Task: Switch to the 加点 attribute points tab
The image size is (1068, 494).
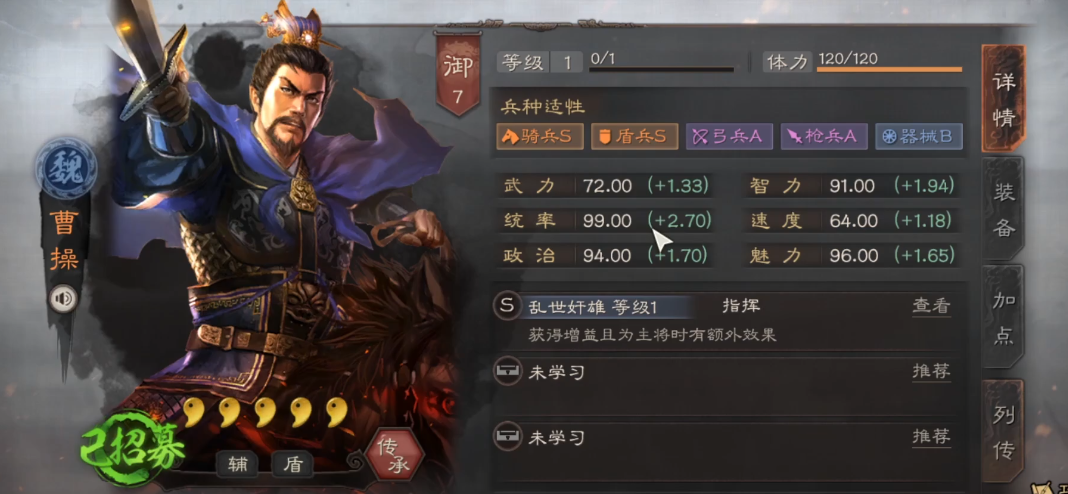Action: click(1003, 317)
